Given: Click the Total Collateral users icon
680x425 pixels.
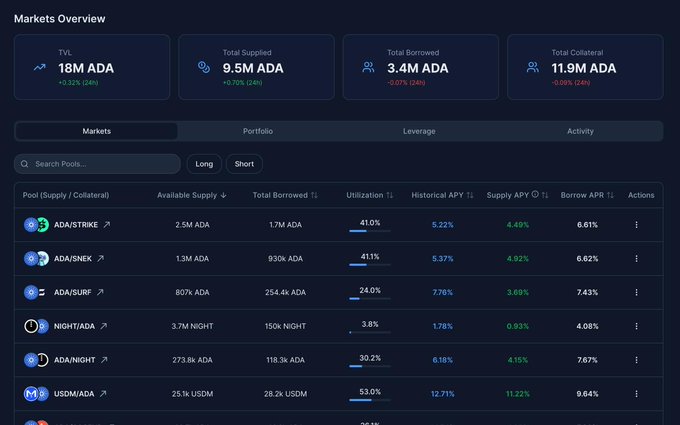Looking at the screenshot, I should coord(533,67).
